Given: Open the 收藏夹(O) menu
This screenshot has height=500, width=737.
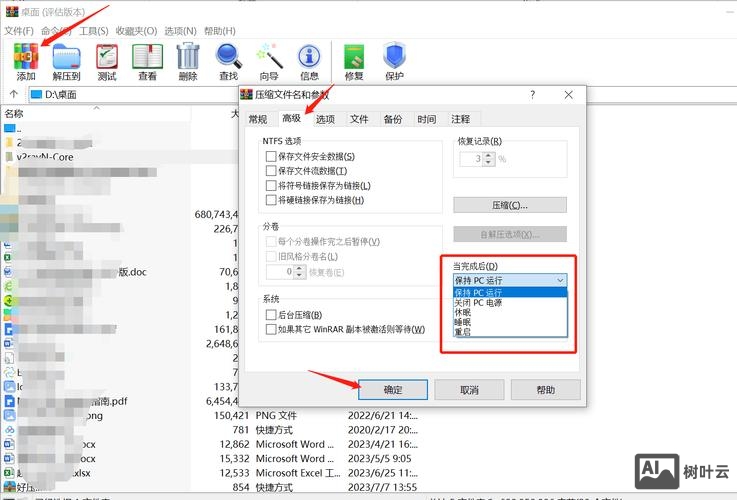Looking at the screenshot, I should 136,31.
